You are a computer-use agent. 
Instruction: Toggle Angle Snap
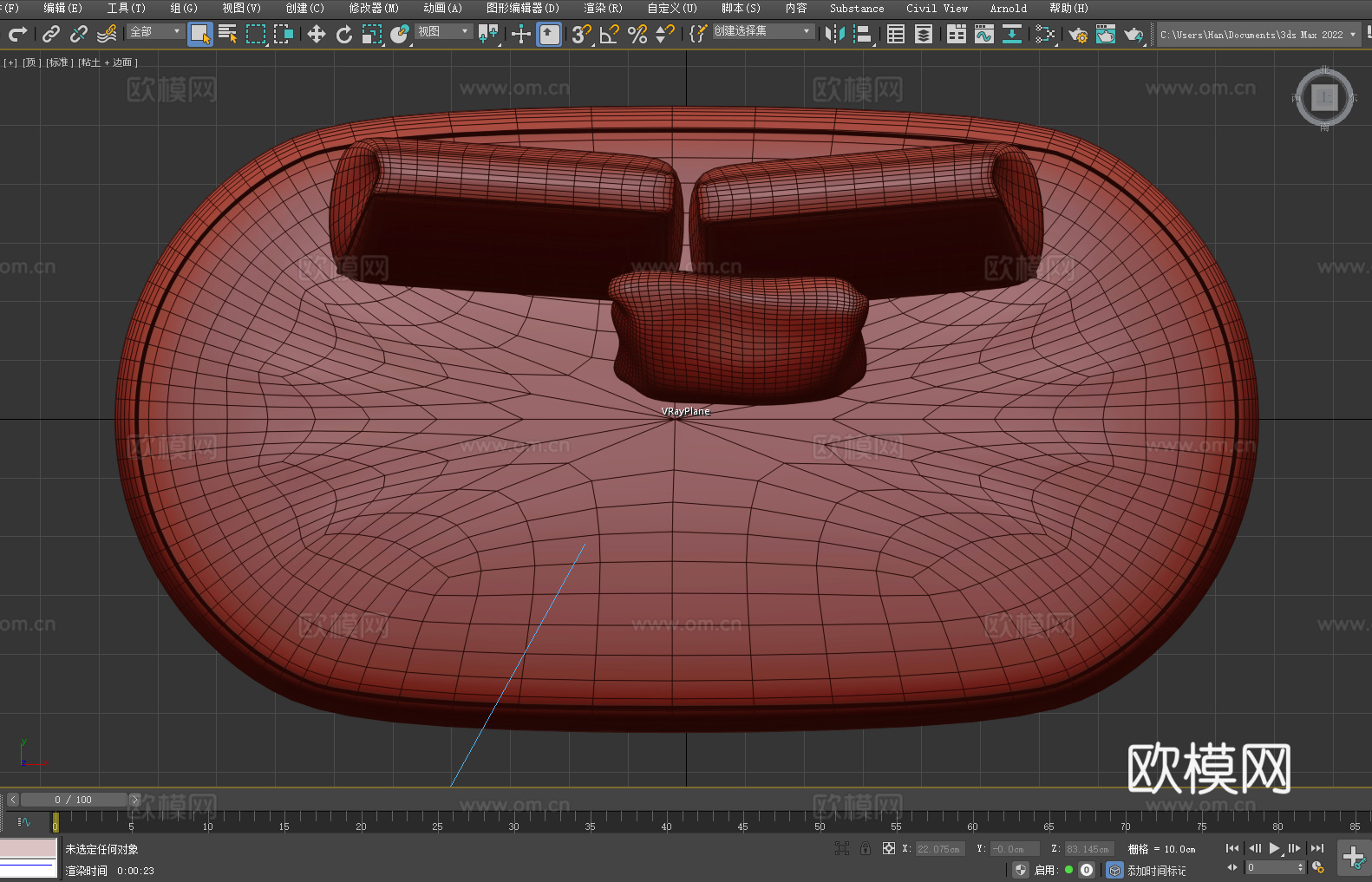(x=610, y=34)
